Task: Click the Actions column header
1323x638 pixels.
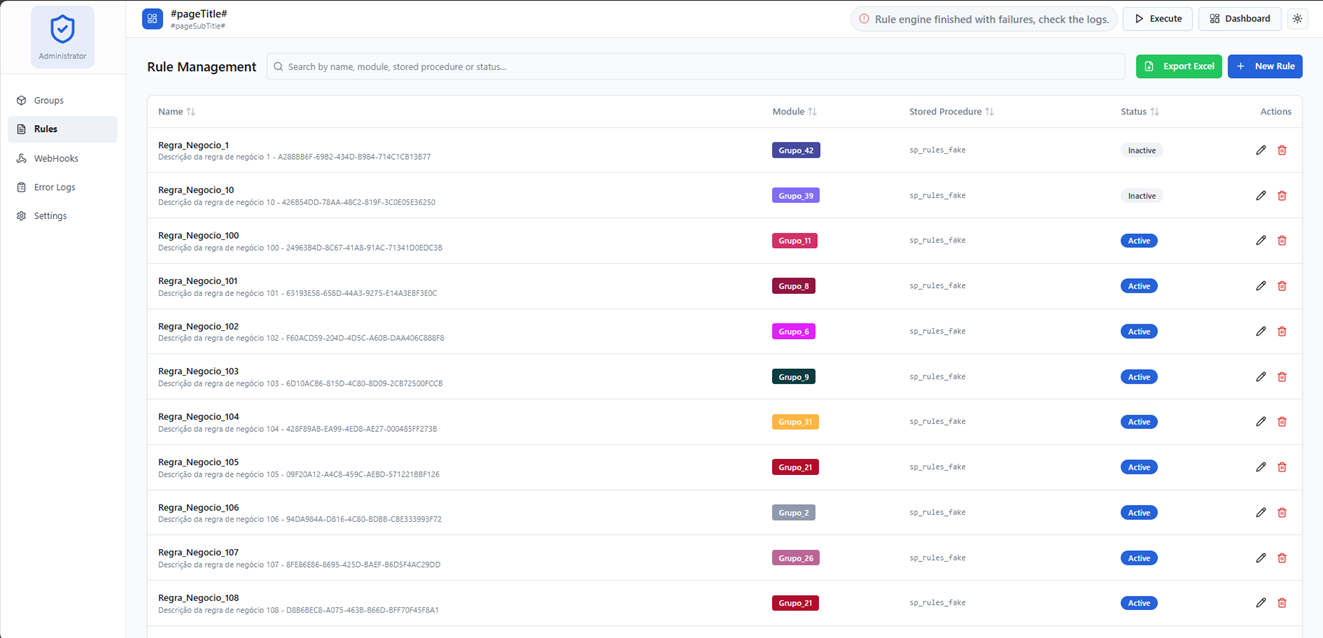Action: click(x=1275, y=112)
